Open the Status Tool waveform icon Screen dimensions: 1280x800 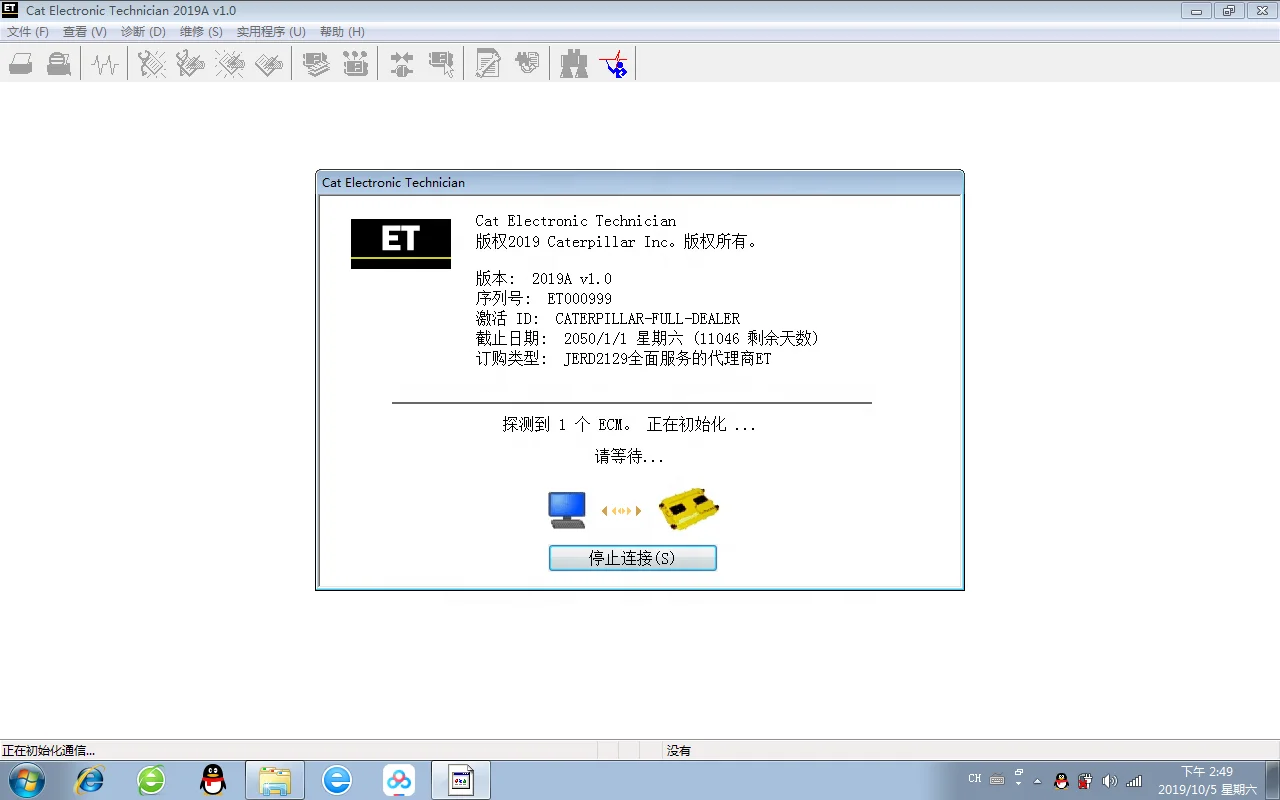coord(105,65)
